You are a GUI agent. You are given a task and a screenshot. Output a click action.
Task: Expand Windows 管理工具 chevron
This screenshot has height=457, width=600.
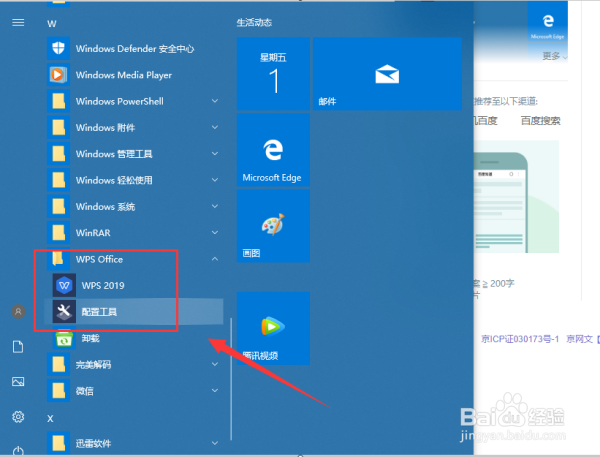tap(215, 153)
